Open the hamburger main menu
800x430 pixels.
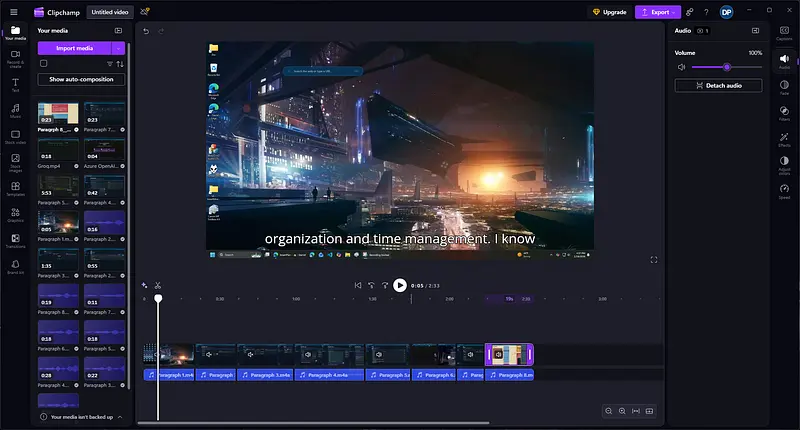(x=13, y=12)
